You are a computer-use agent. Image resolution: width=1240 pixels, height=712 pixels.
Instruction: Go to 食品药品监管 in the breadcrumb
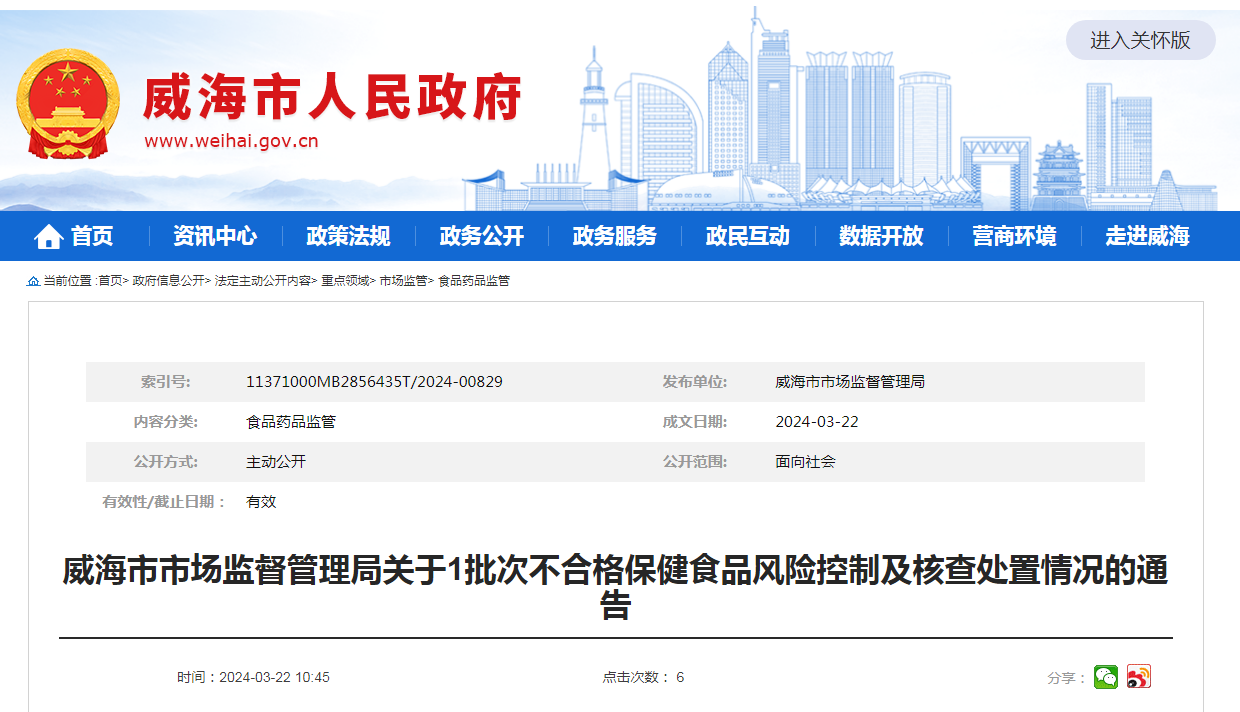474,281
